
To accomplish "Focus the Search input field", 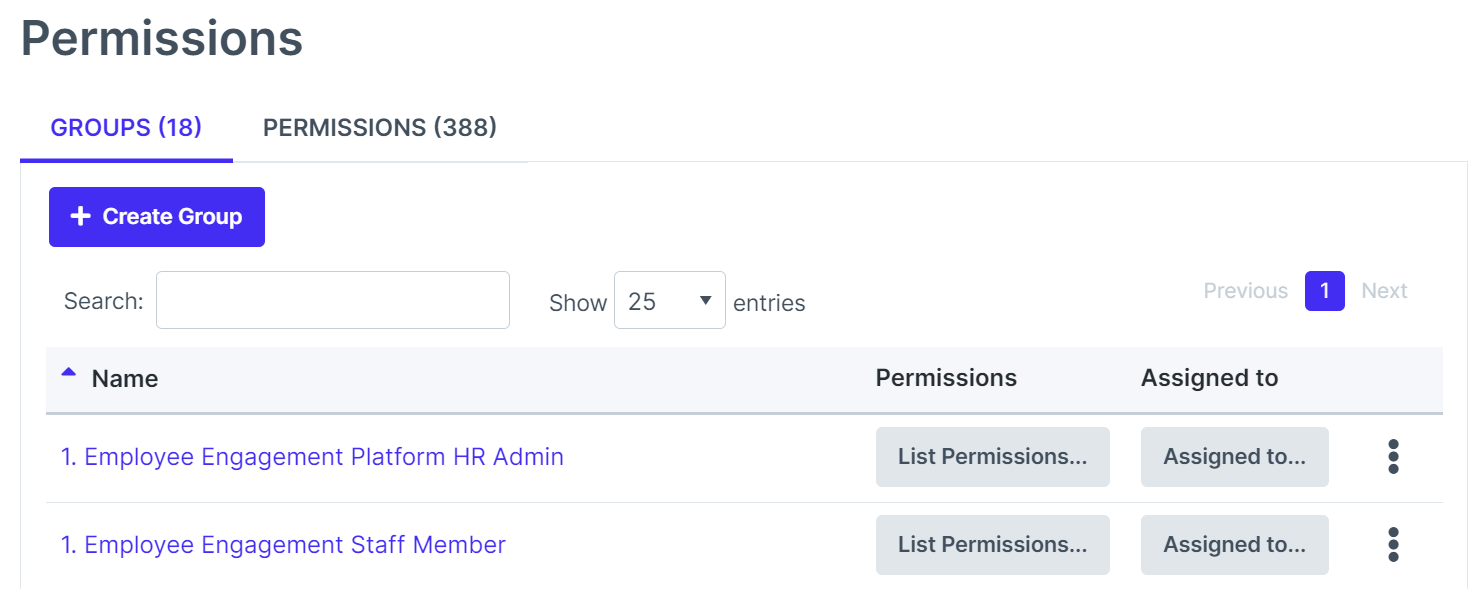I will tap(333, 300).
